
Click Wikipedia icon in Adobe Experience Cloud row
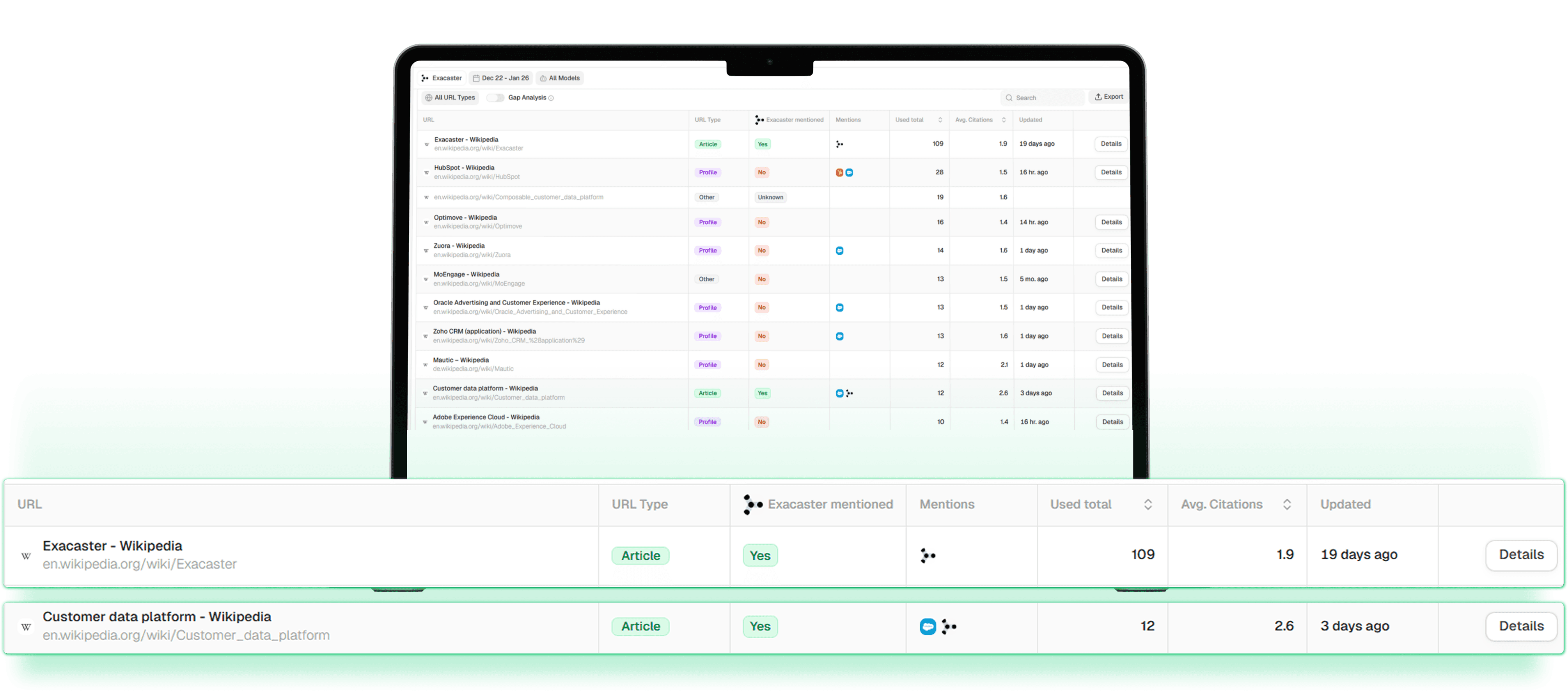425,422
